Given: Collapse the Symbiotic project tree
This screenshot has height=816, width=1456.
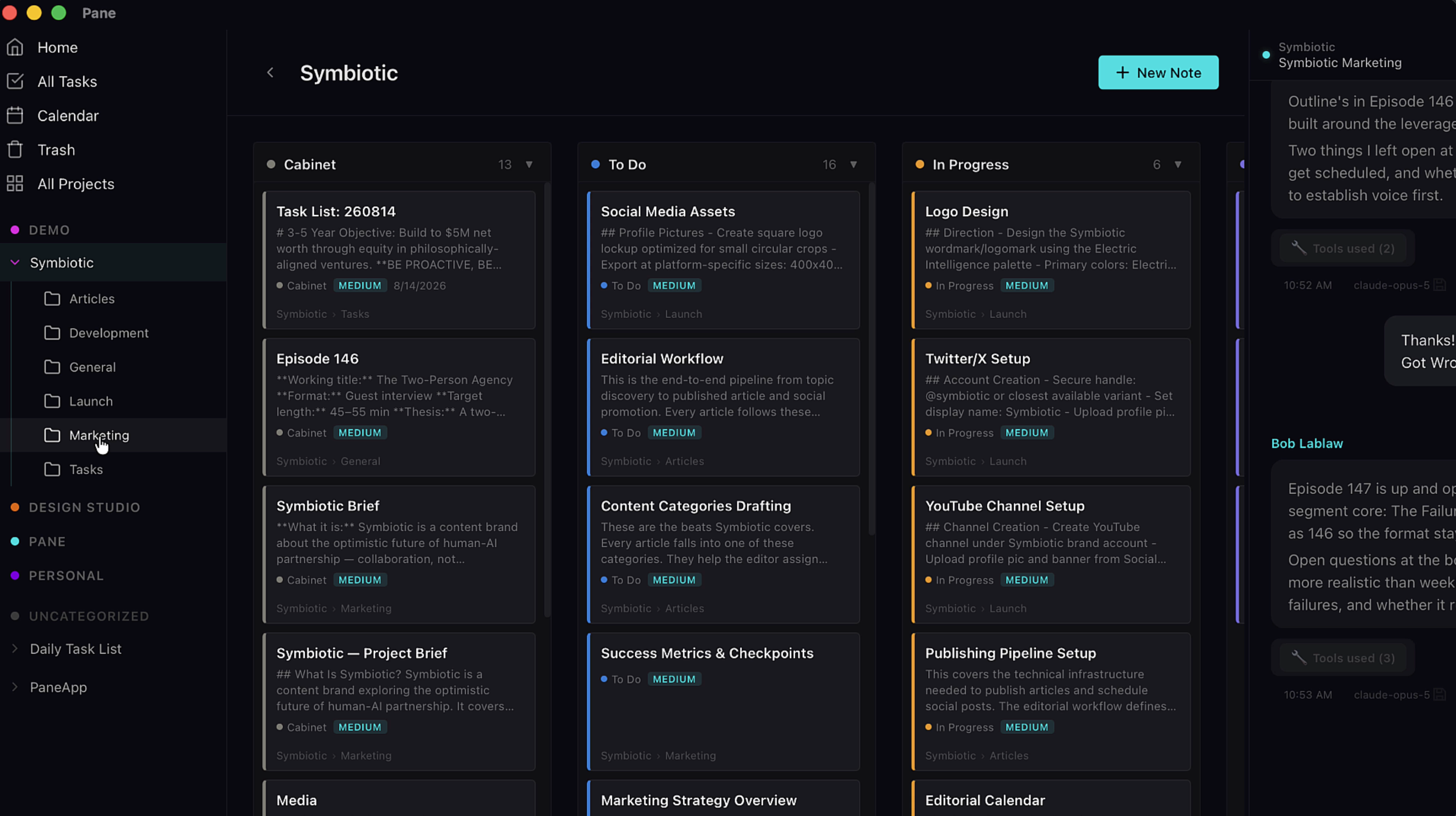Looking at the screenshot, I should pos(15,263).
